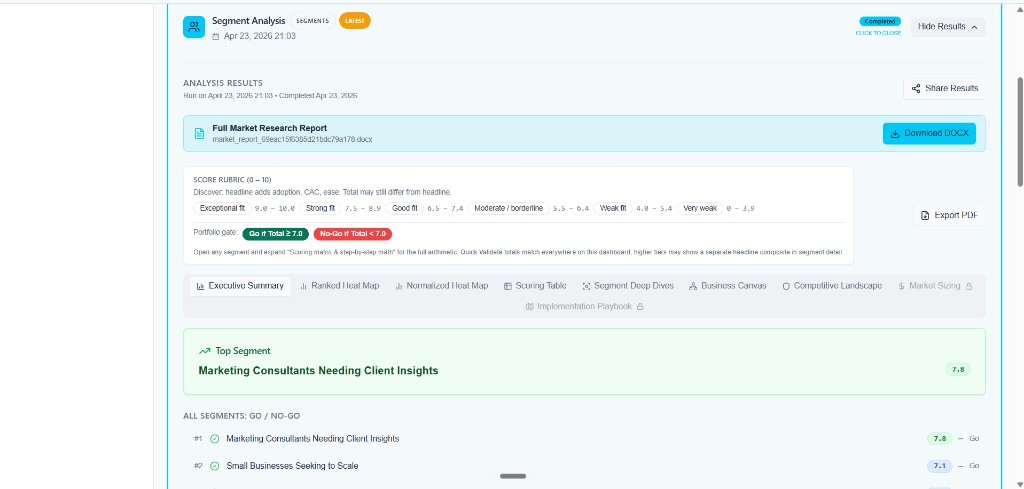Screen dimensions: 1024x489
Task: Switch to the Ranked Heat Map tab
Action: point(340,286)
